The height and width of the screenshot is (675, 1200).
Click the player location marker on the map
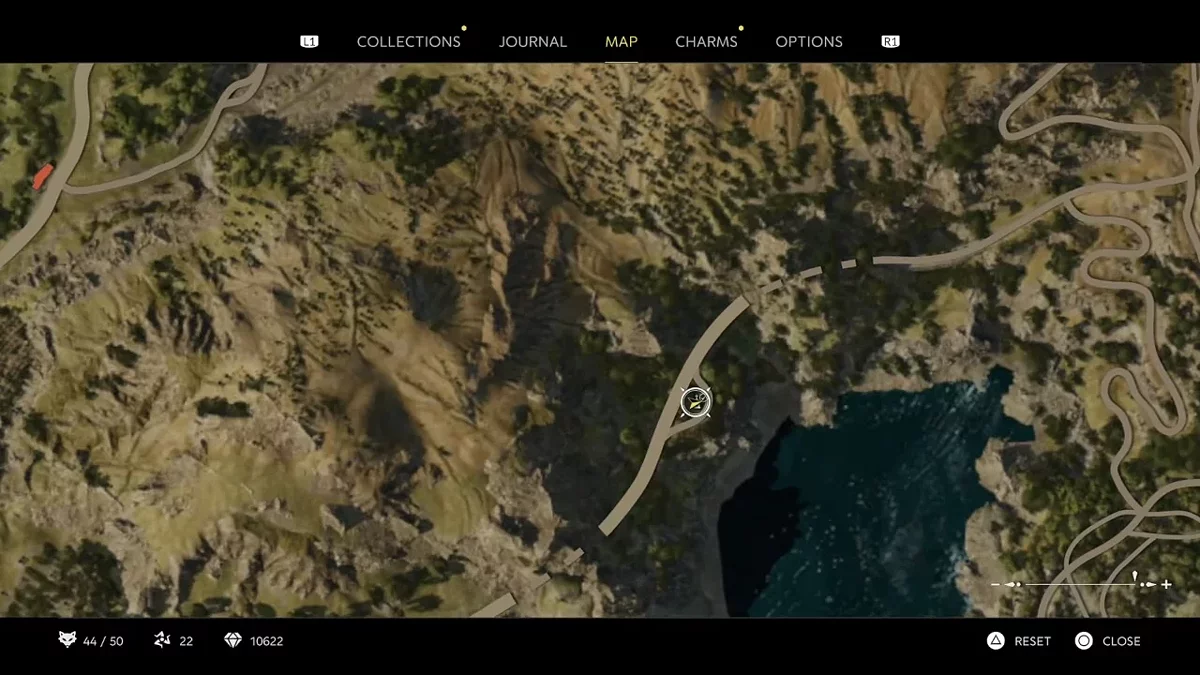(x=695, y=402)
